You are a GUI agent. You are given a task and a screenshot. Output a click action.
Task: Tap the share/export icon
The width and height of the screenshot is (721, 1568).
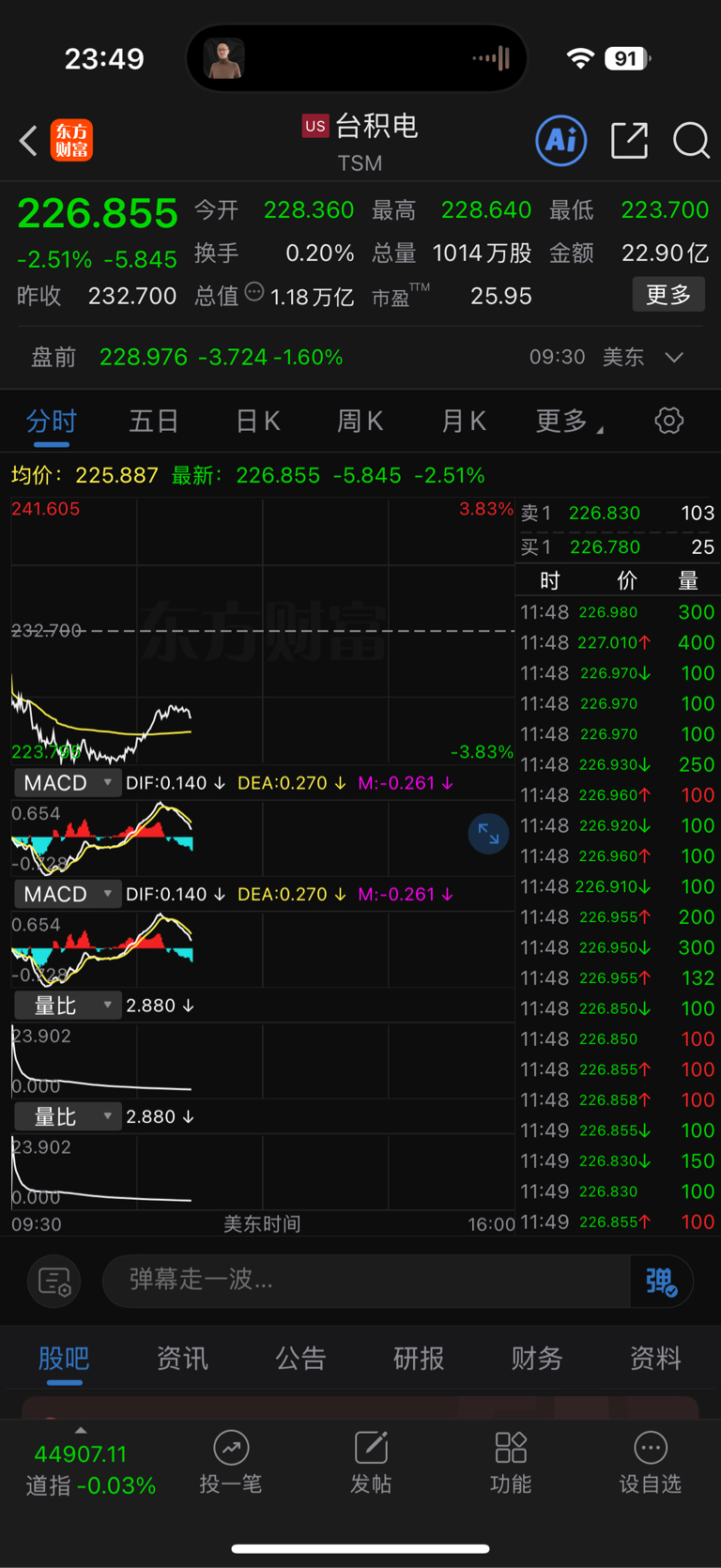click(629, 141)
